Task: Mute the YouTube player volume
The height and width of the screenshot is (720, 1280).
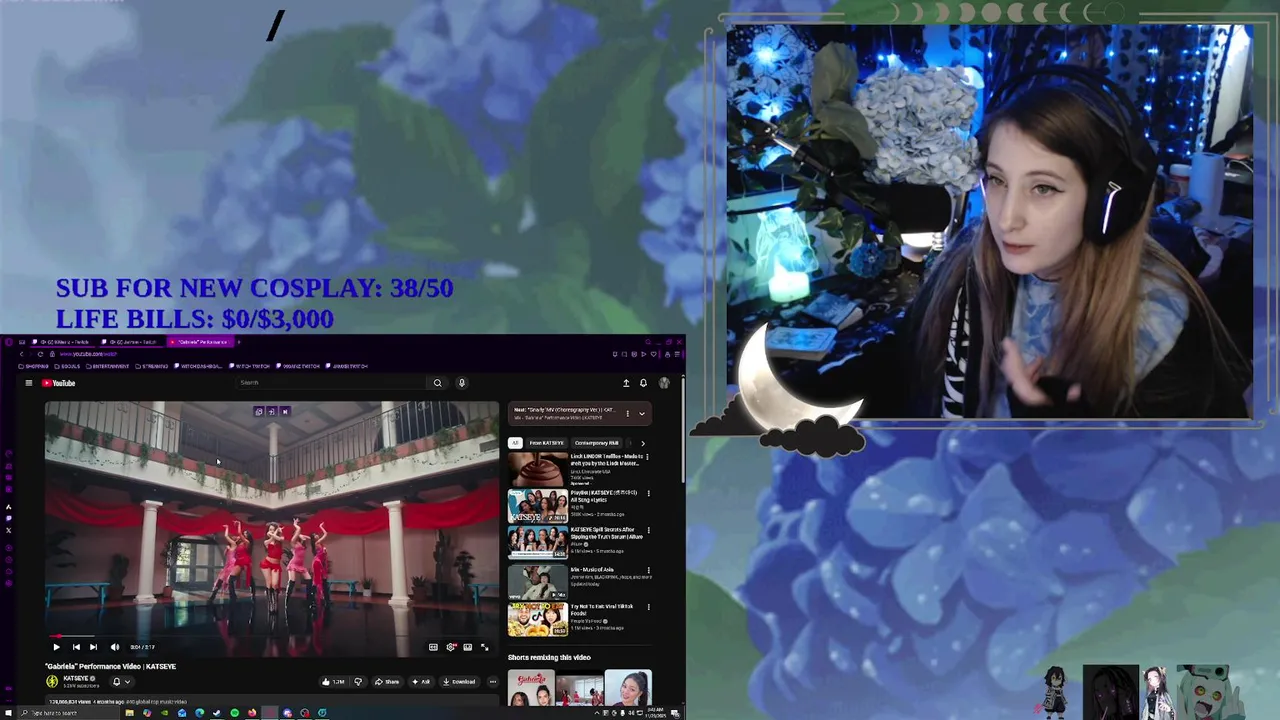Action: pyautogui.click(x=115, y=647)
